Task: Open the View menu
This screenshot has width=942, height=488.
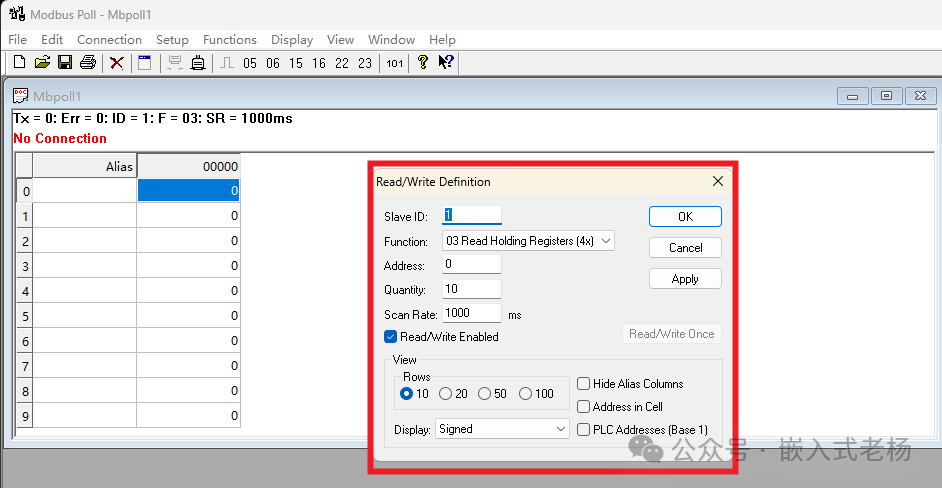Action: tap(340, 40)
